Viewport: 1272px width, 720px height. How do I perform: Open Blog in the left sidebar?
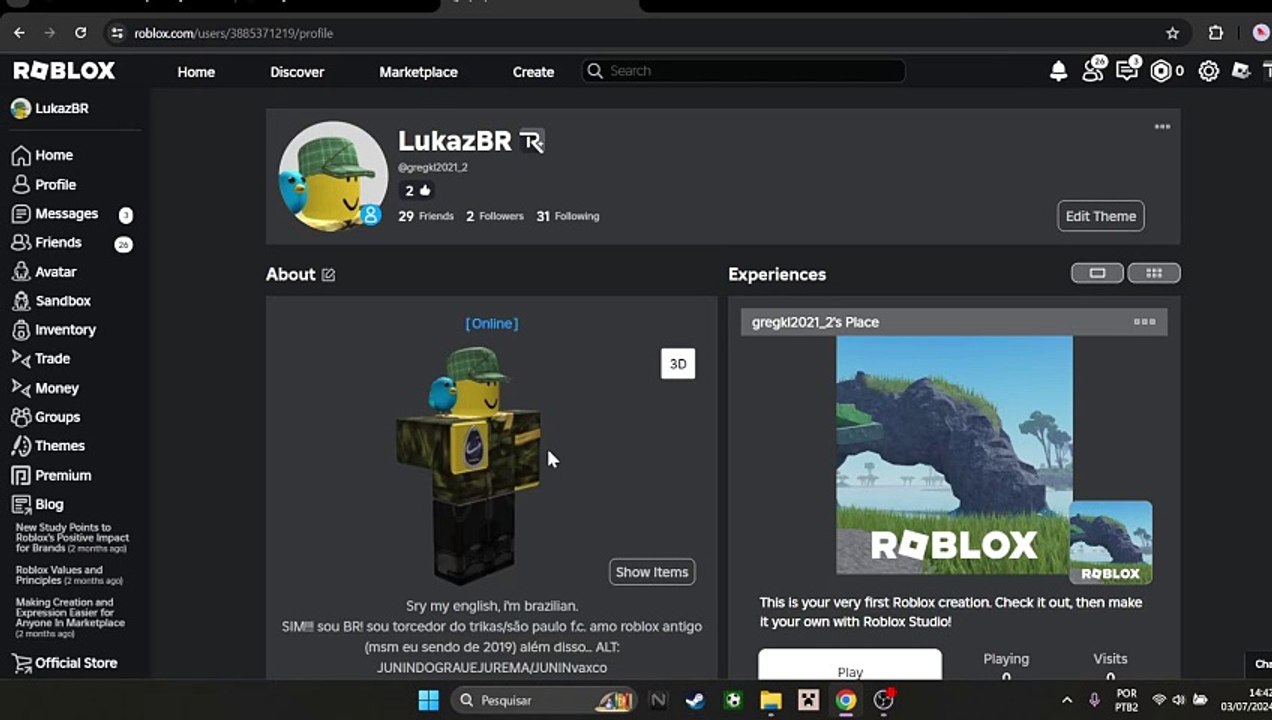tap(37, 504)
